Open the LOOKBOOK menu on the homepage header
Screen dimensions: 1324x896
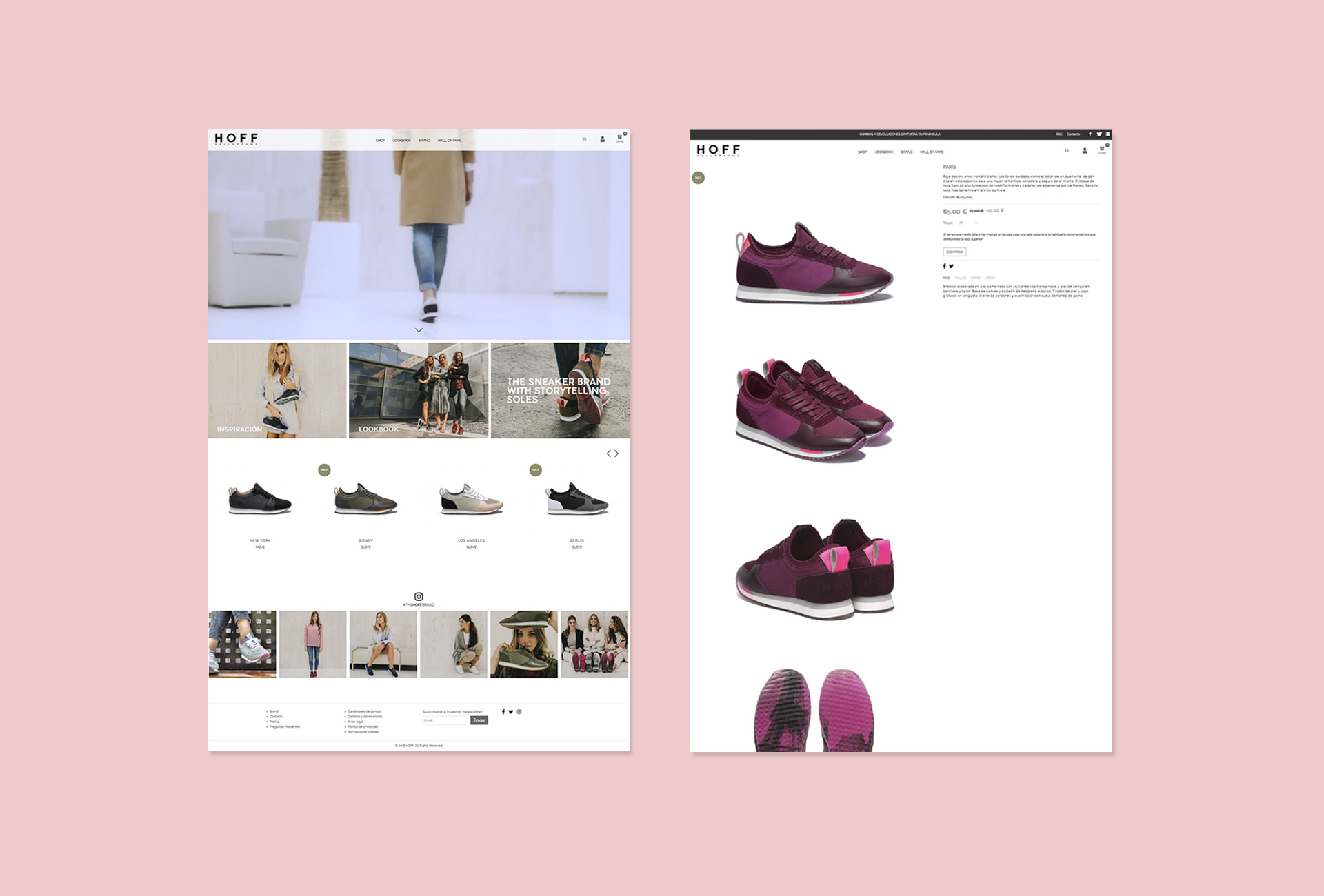tap(401, 141)
